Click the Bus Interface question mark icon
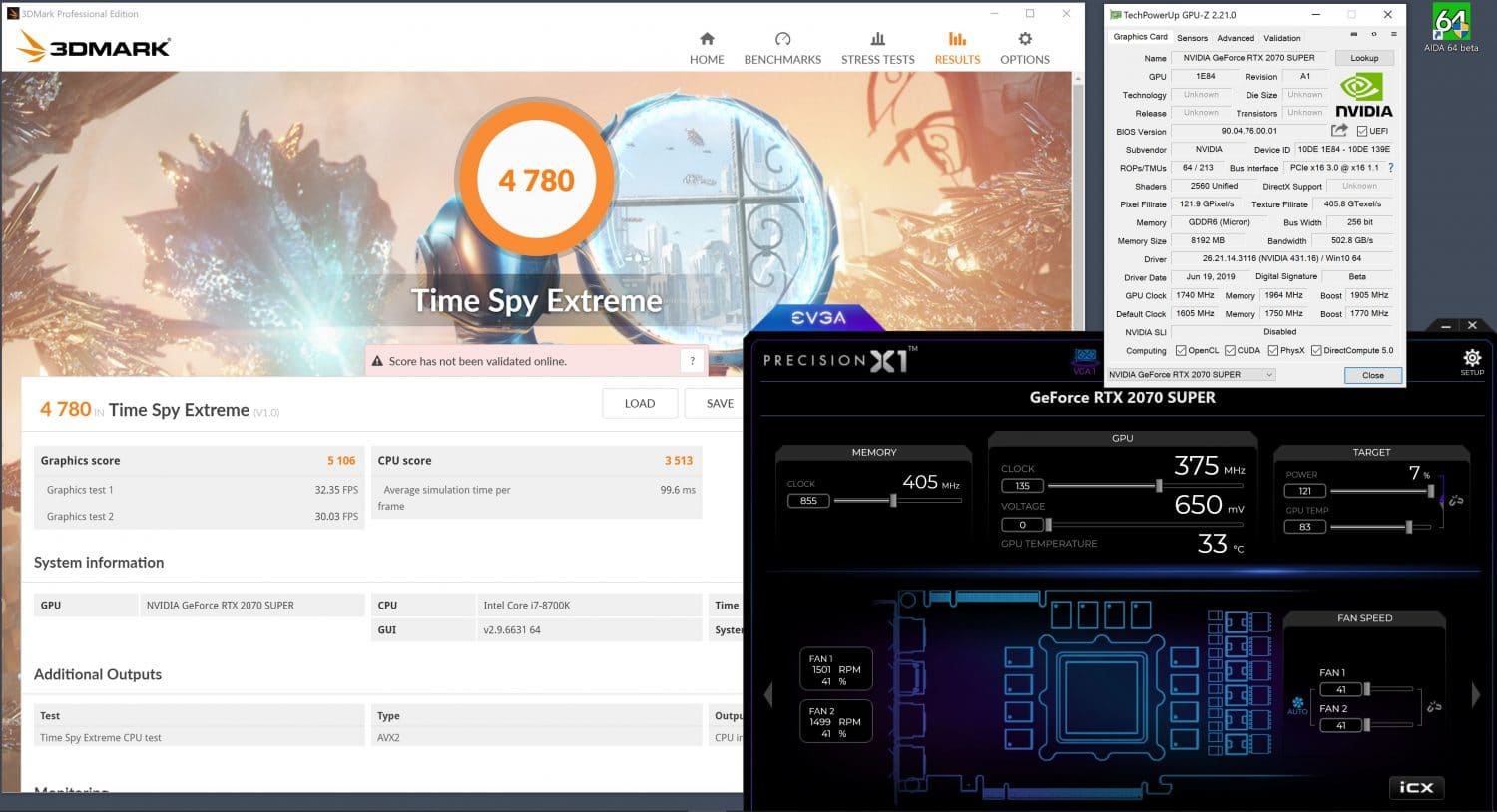 coord(1390,168)
